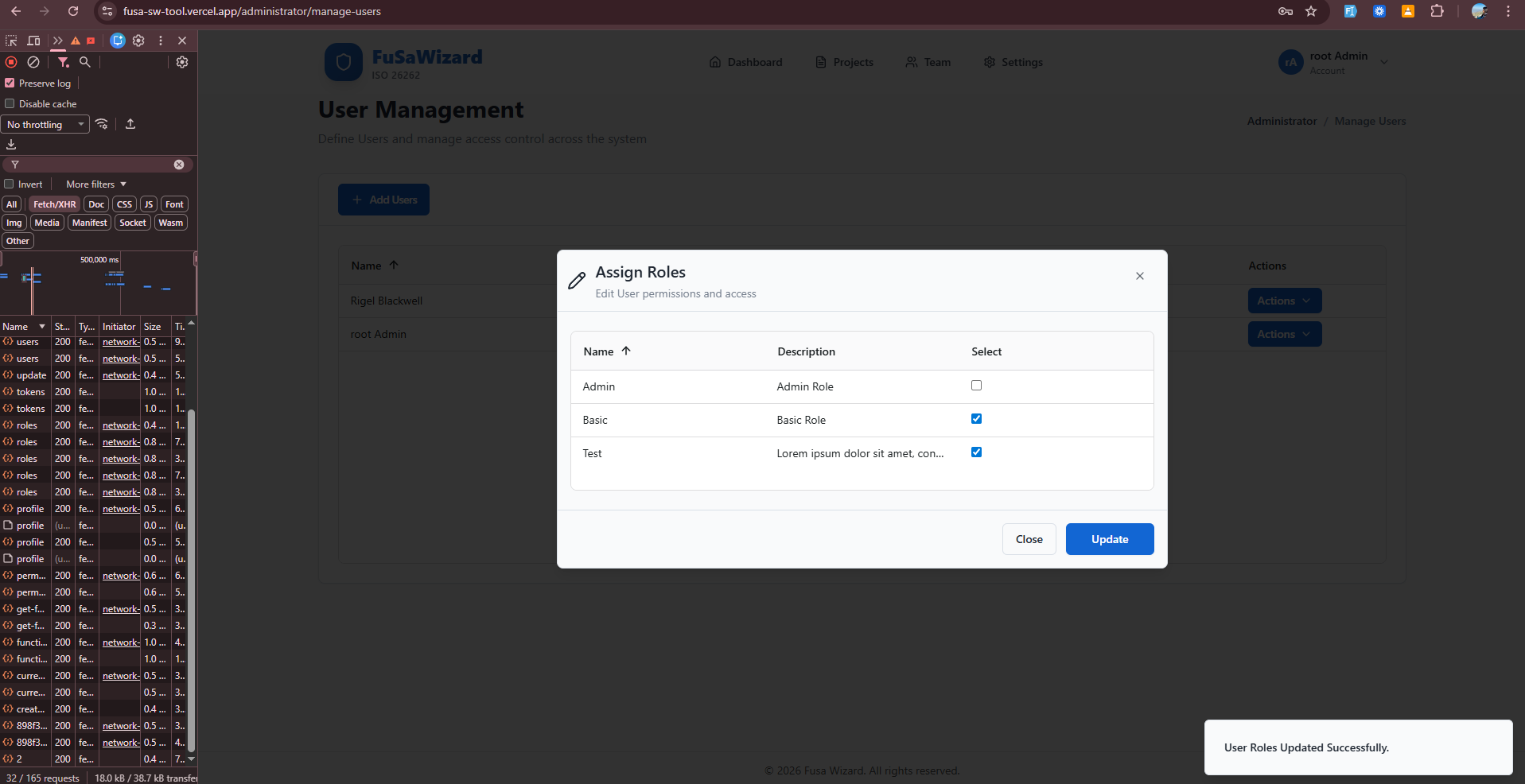Sort roles by the Name column arrow
1525x784 pixels.
[x=626, y=351]
